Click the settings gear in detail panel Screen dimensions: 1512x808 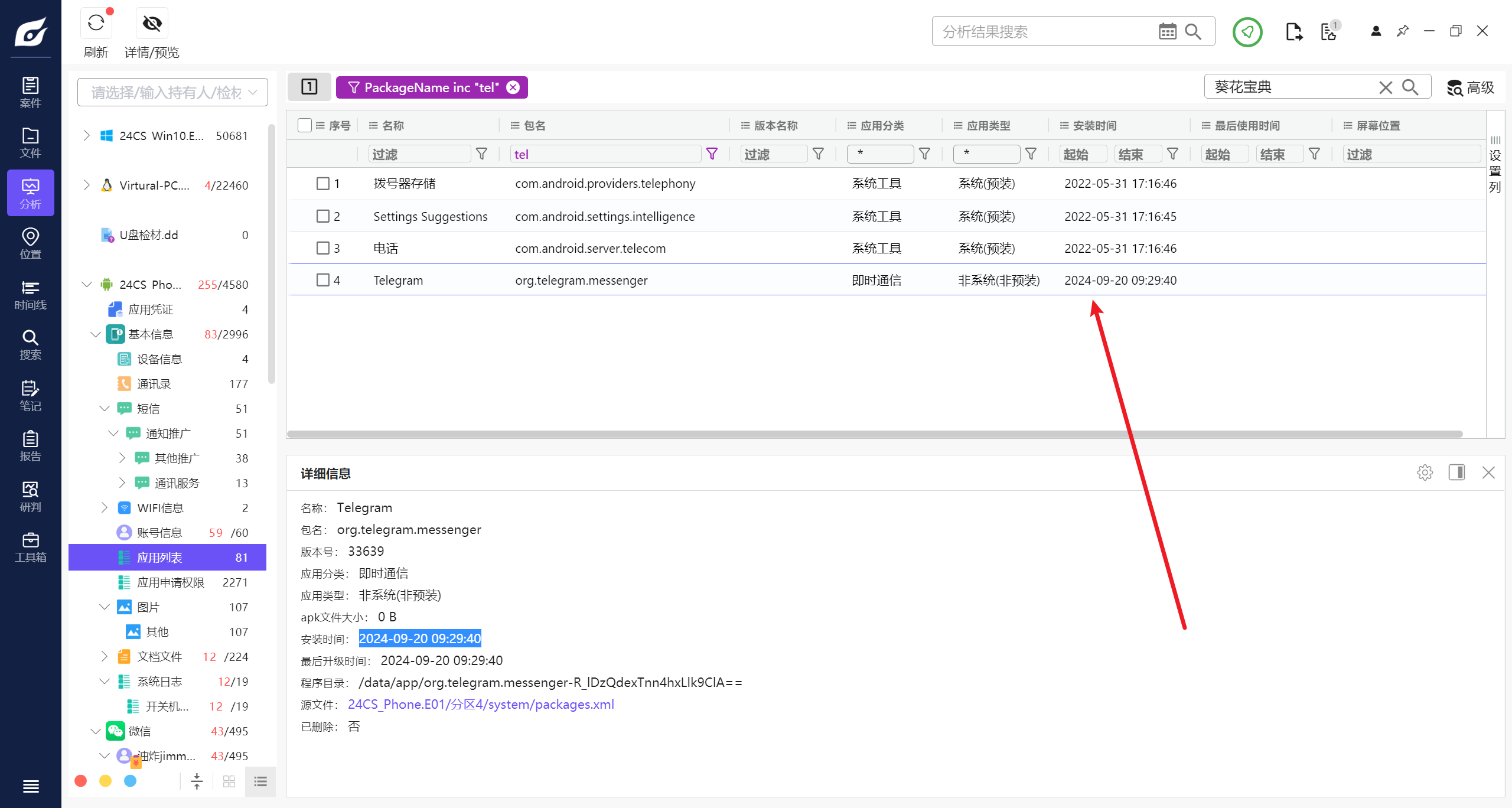1425,473
